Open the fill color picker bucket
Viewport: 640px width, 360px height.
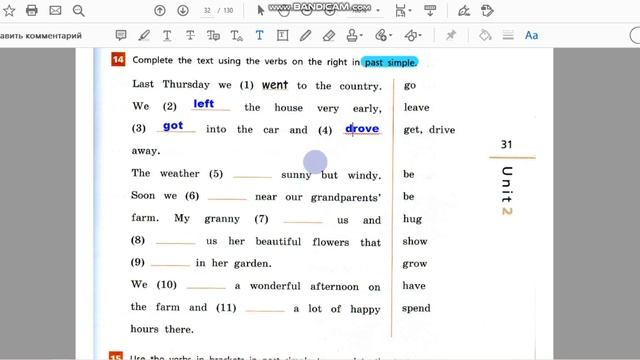(485, 36)
